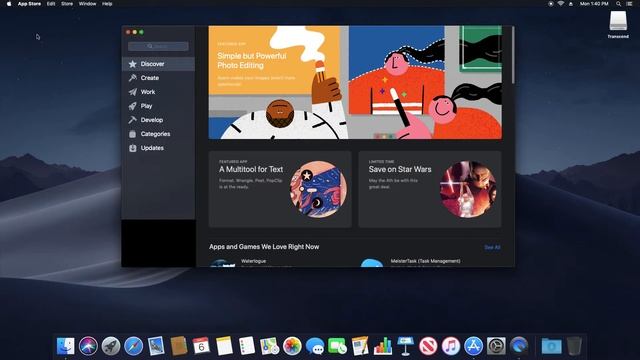Open Notes yellow notepad in dock

click(x=224, y=346)
